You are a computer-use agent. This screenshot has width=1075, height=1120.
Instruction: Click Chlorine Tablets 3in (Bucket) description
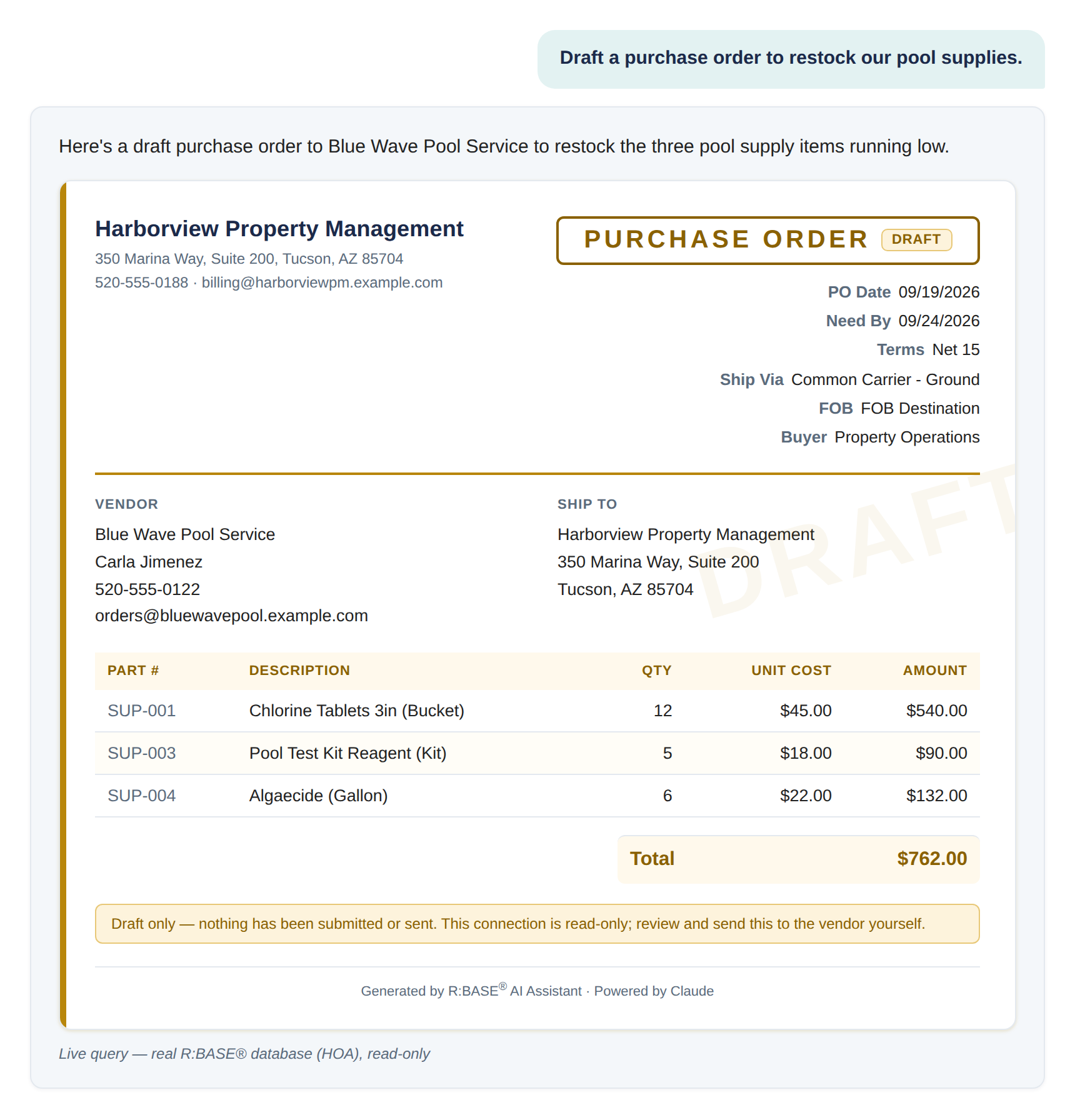356,711
